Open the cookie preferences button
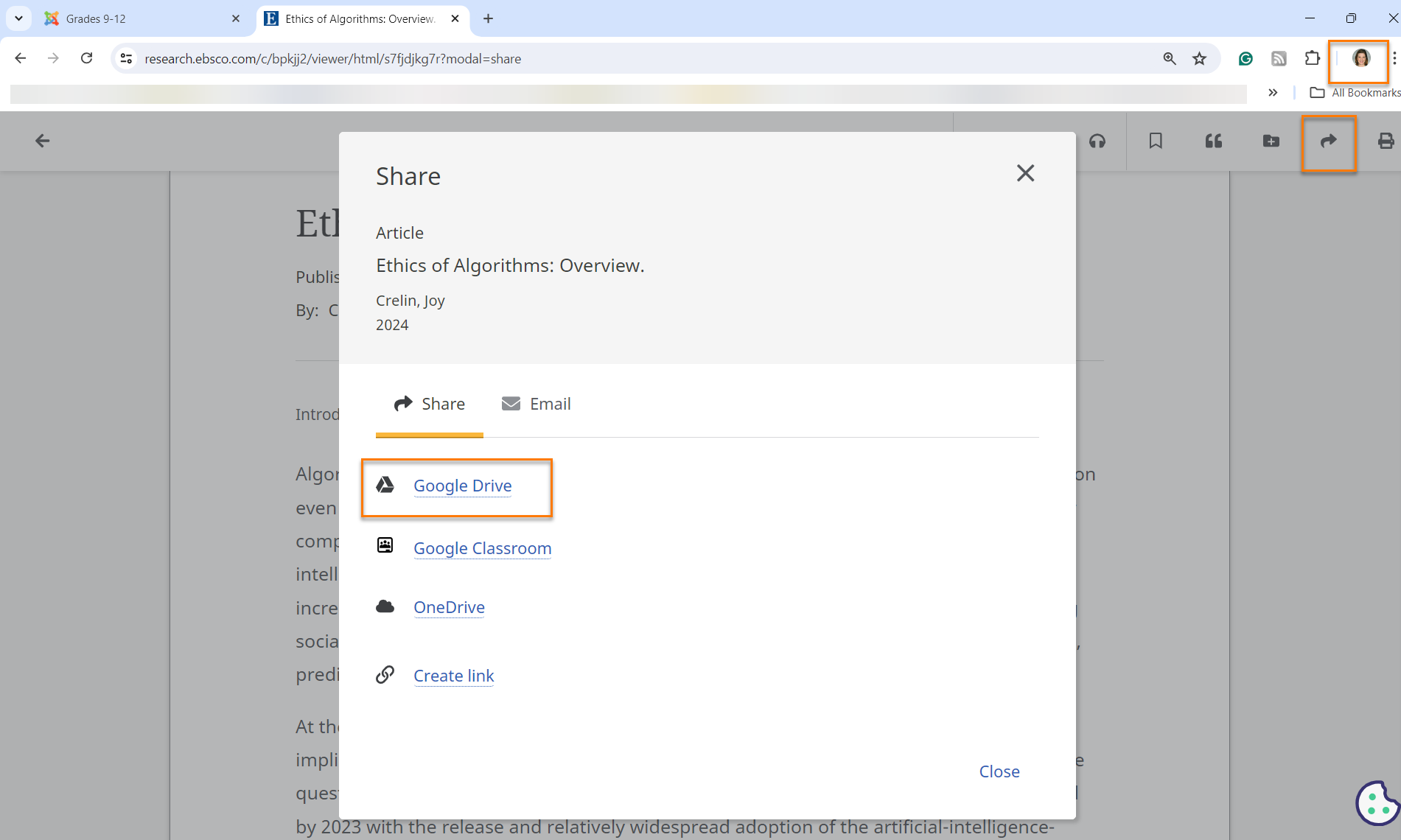 point(1377,803)
